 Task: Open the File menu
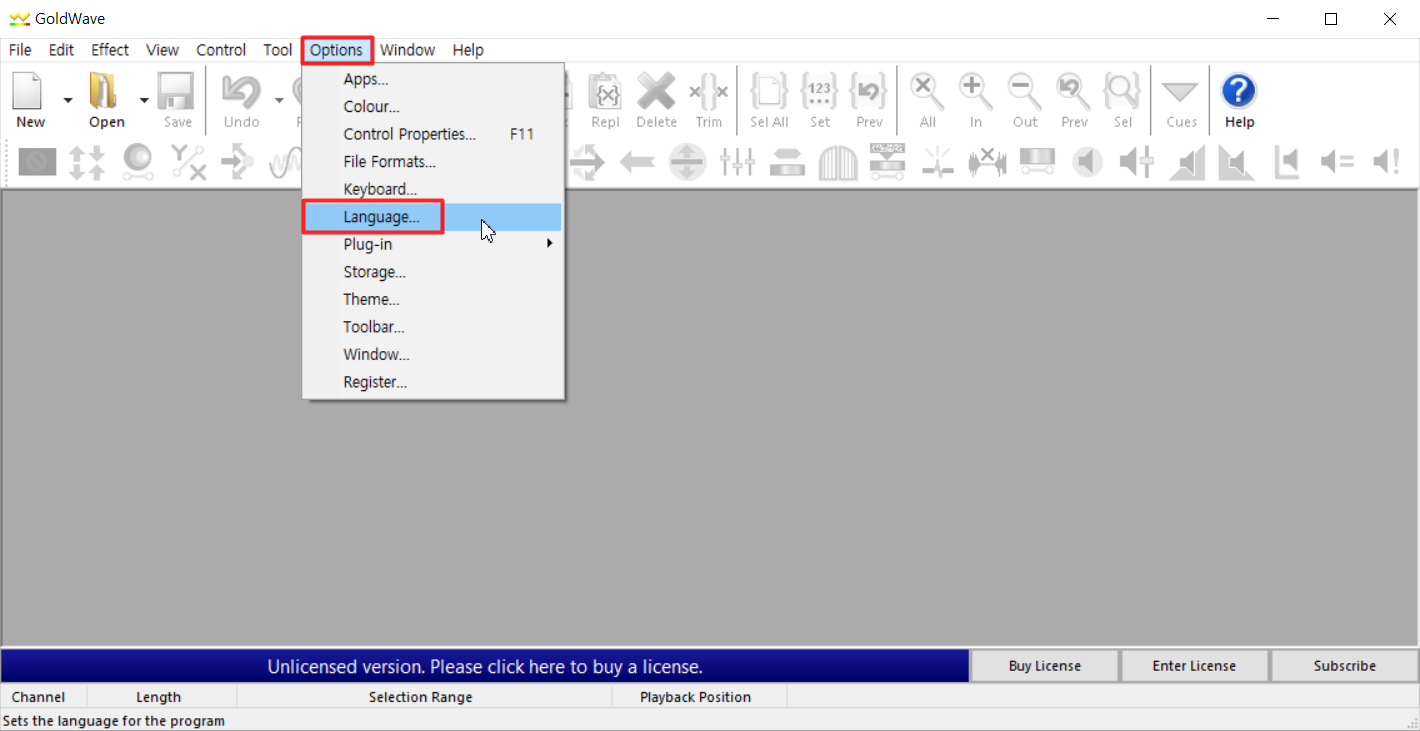(20, 50)
